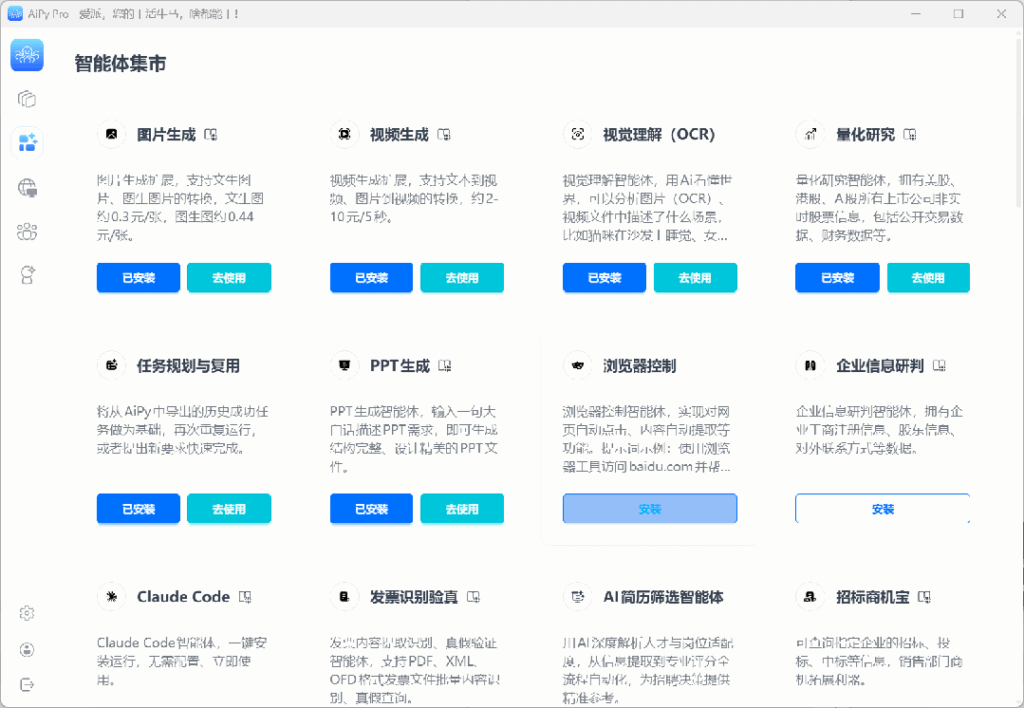Open the AI简历筛选智能体 card title
Image resolution: width=1024 pixels, height=708 pixels.
pyautogui.click(x=663, y=597)
